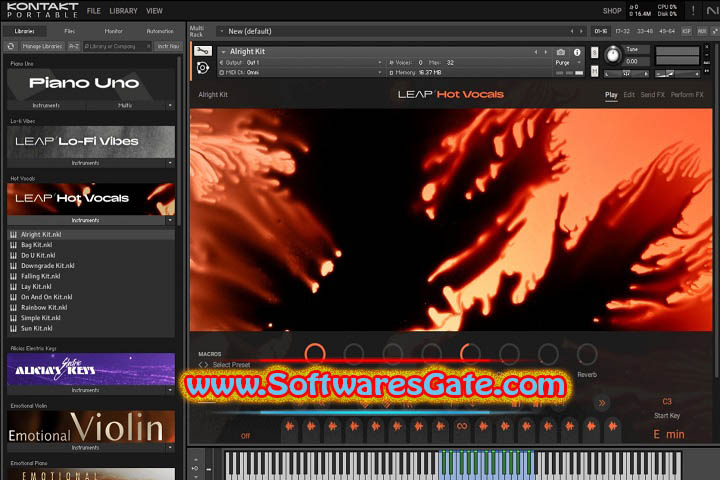Click the KSP script icon in rack header
Image resolution: width=720 pixels, height=480 pixels.
click(686, 31)
